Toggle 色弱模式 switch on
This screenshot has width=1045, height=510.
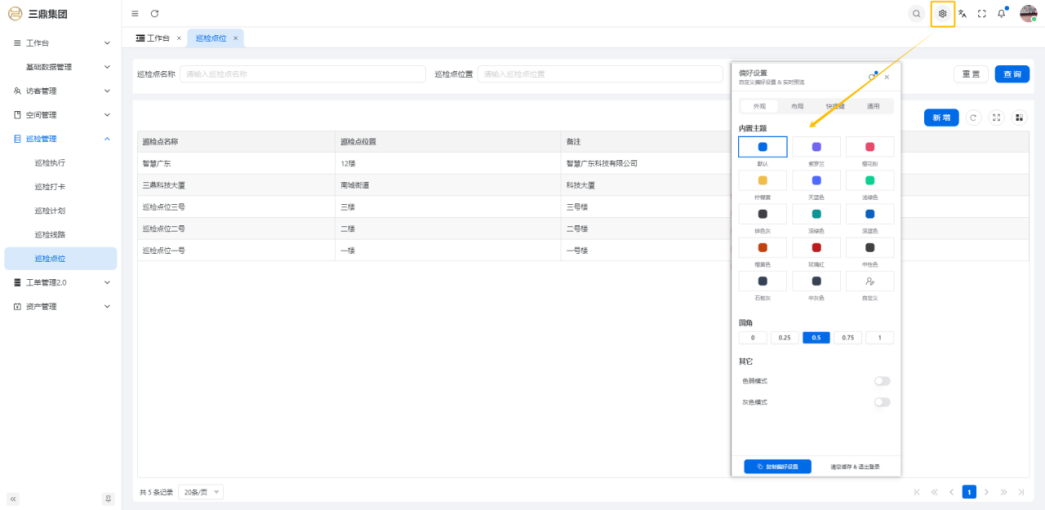pos(881,381)
